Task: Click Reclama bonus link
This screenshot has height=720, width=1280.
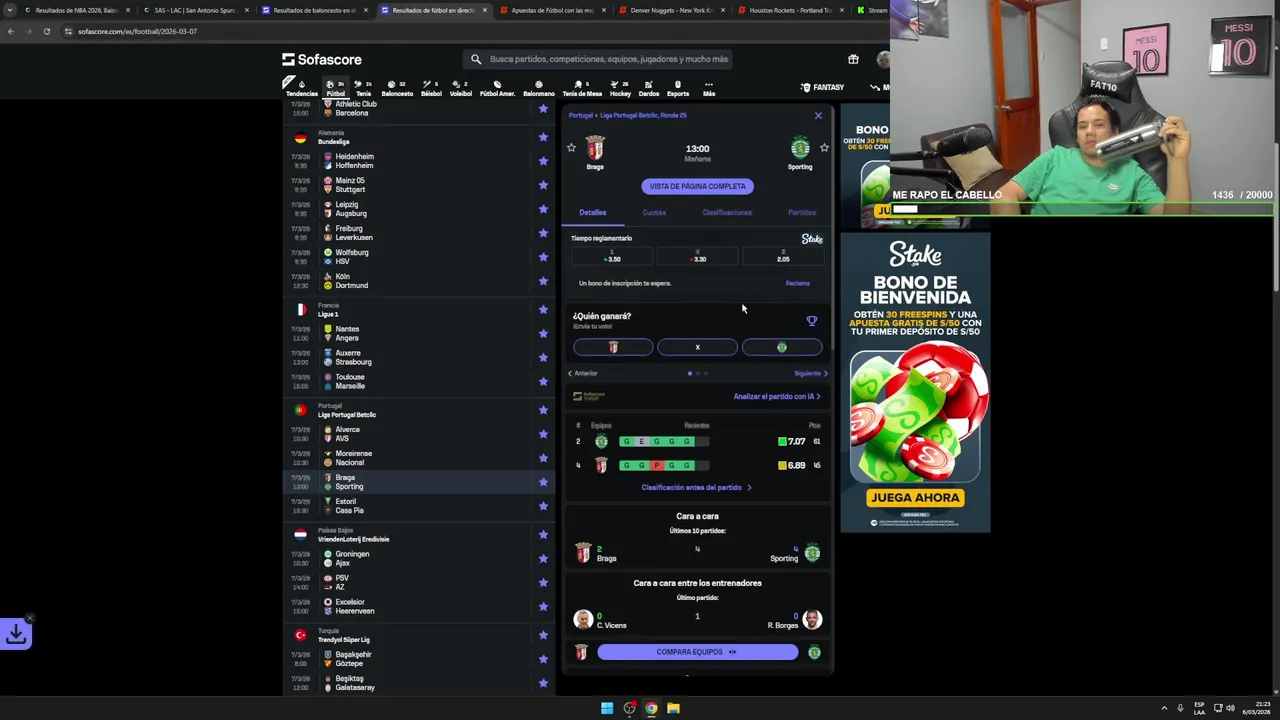Action: [x=797, y=283]
